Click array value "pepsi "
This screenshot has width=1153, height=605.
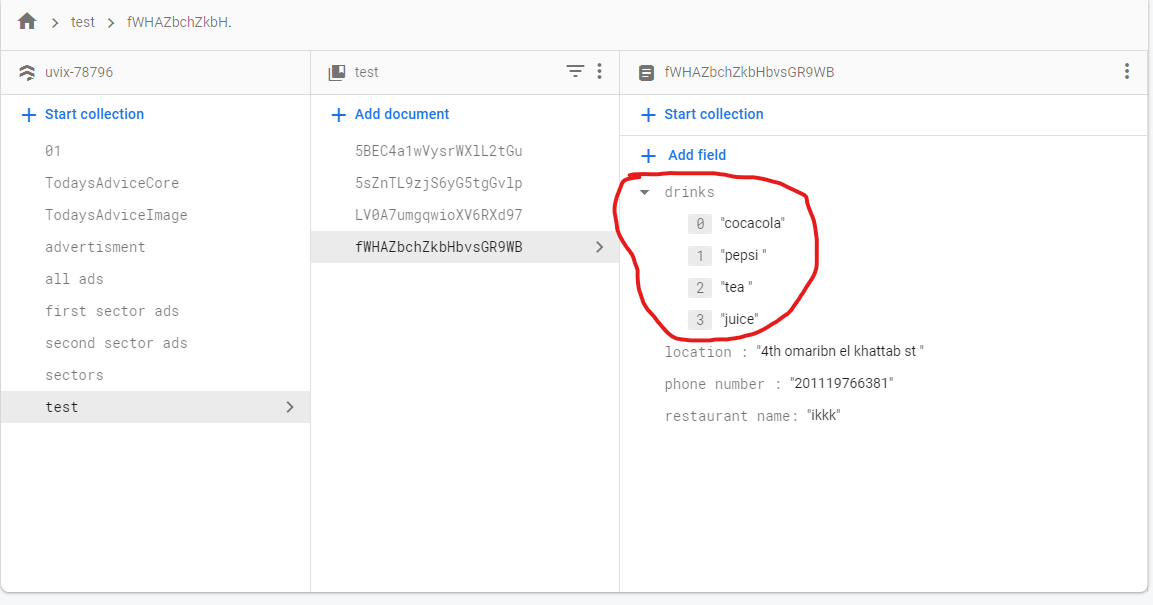(x=743, y=256)
